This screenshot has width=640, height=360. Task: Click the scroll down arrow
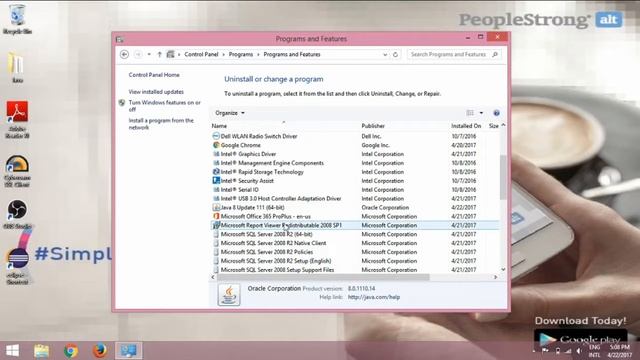[503, 269]
